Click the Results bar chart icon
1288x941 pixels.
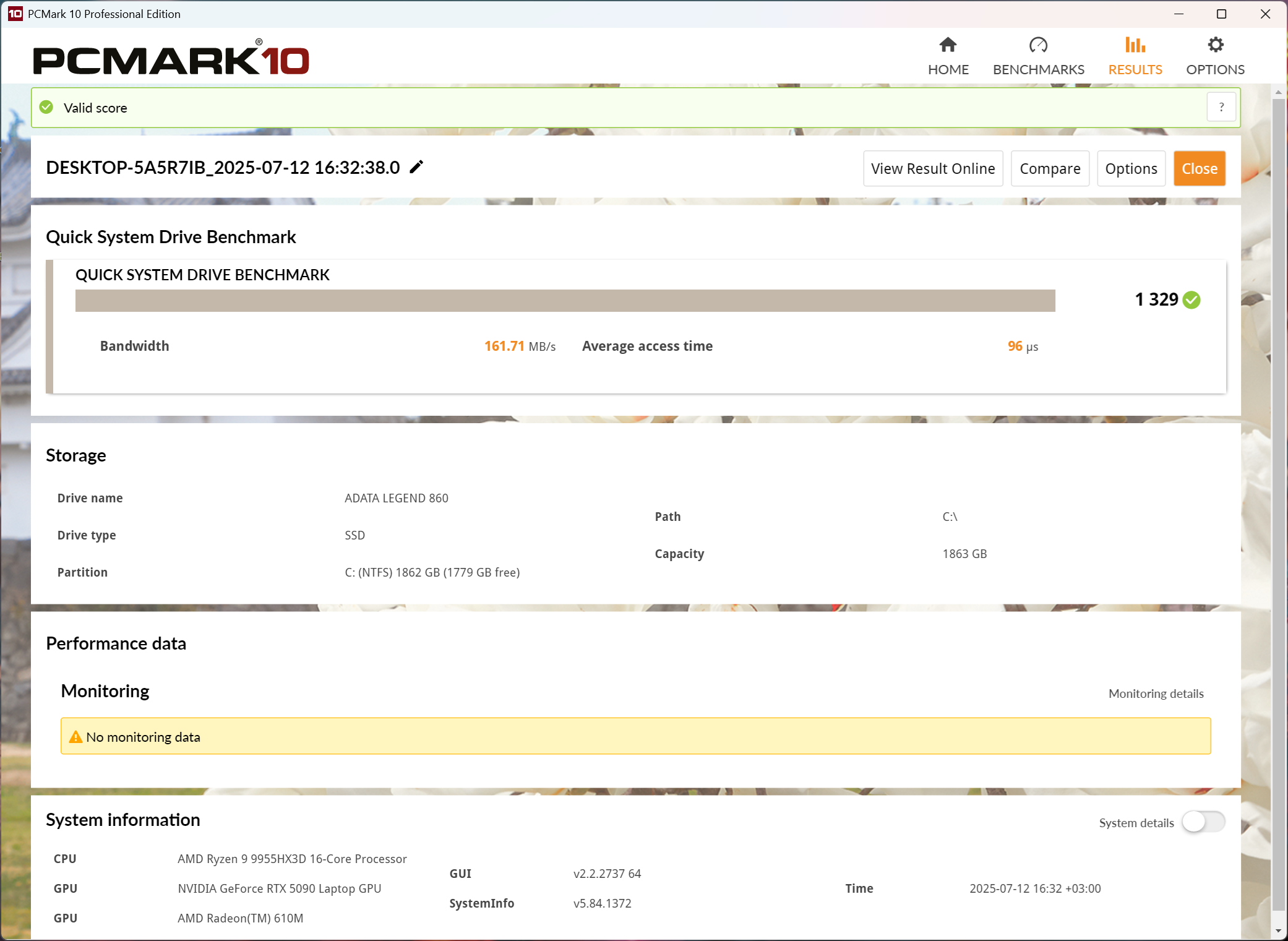1135,45
